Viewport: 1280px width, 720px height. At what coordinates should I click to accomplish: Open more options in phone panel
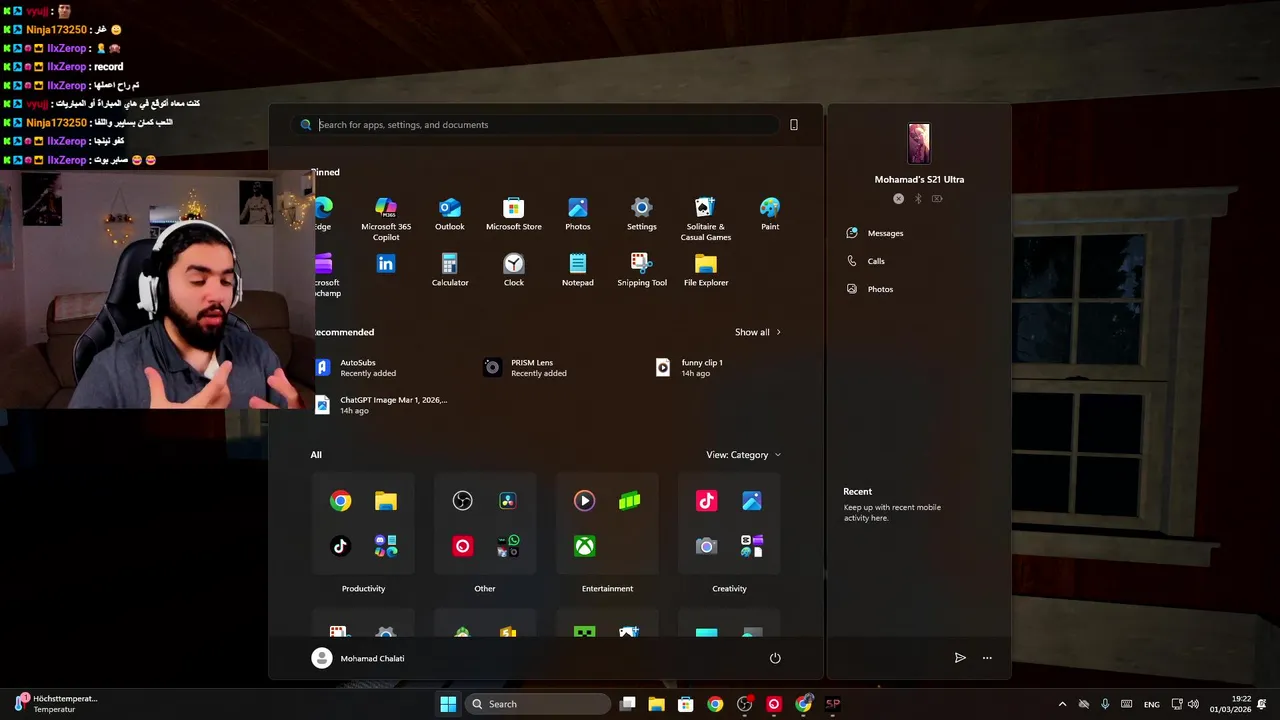tap(987, 658)
